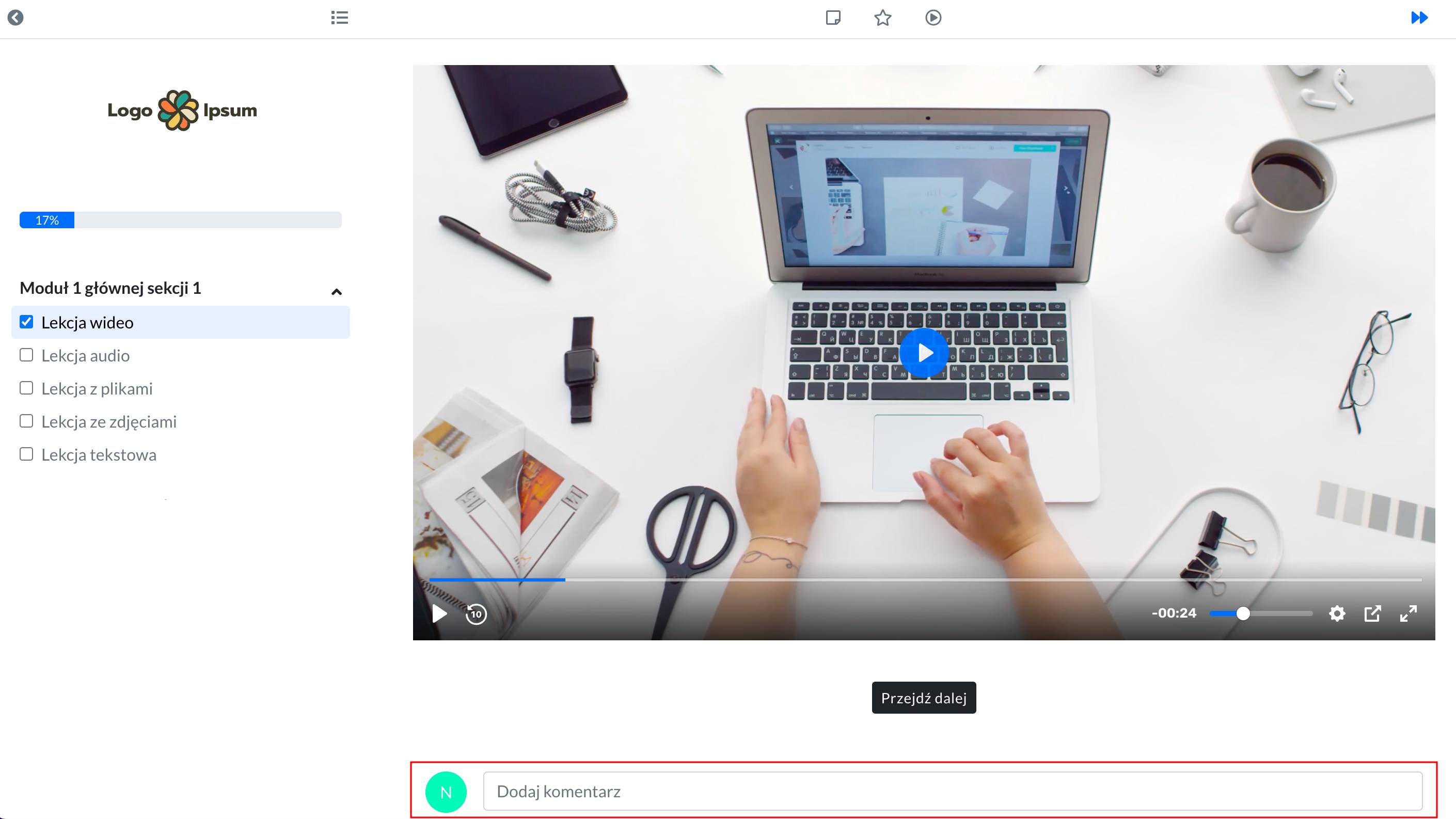
Task: Click the Przejdź dalej button
Action: (924, 698)
